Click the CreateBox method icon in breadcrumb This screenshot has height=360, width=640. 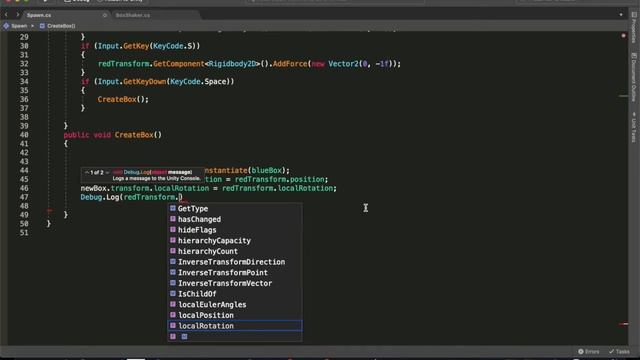click(x=42, y=26)
